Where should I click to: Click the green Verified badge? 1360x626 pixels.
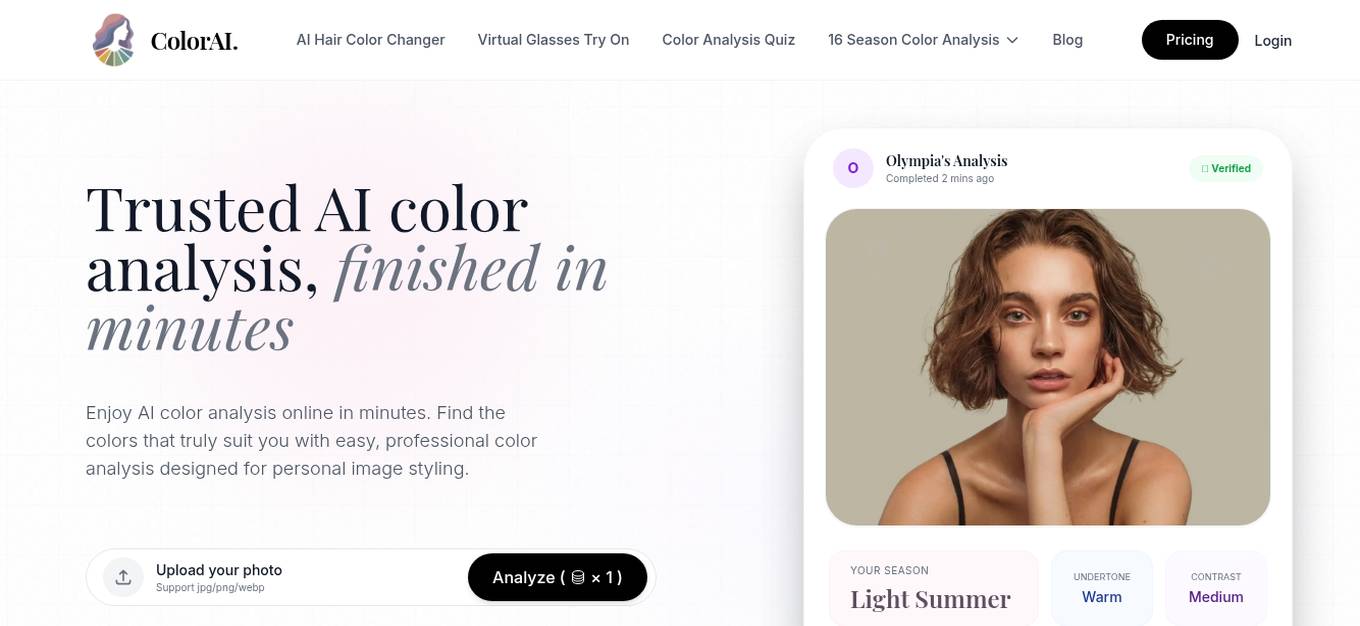point(1226,168)
